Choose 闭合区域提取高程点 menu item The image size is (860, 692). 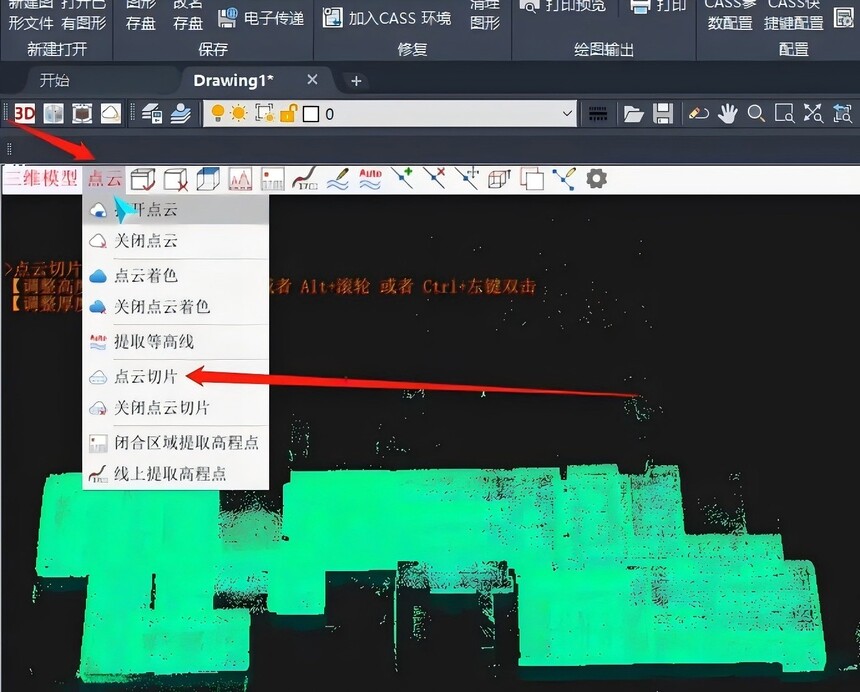[x=176, y=443]
